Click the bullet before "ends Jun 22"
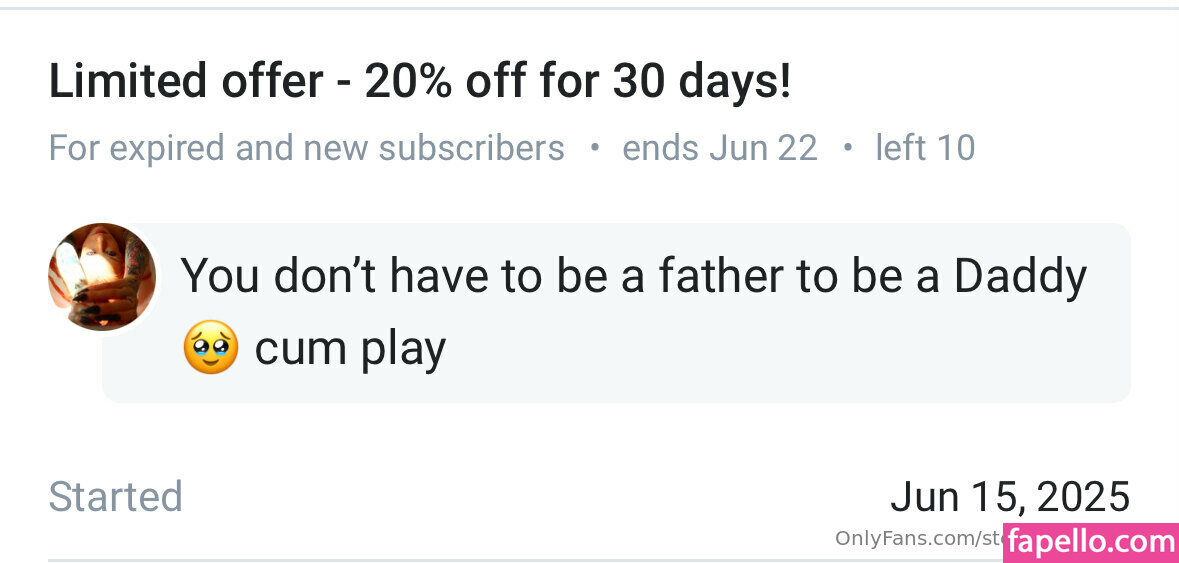The image size is (1179, 563). 595,148
